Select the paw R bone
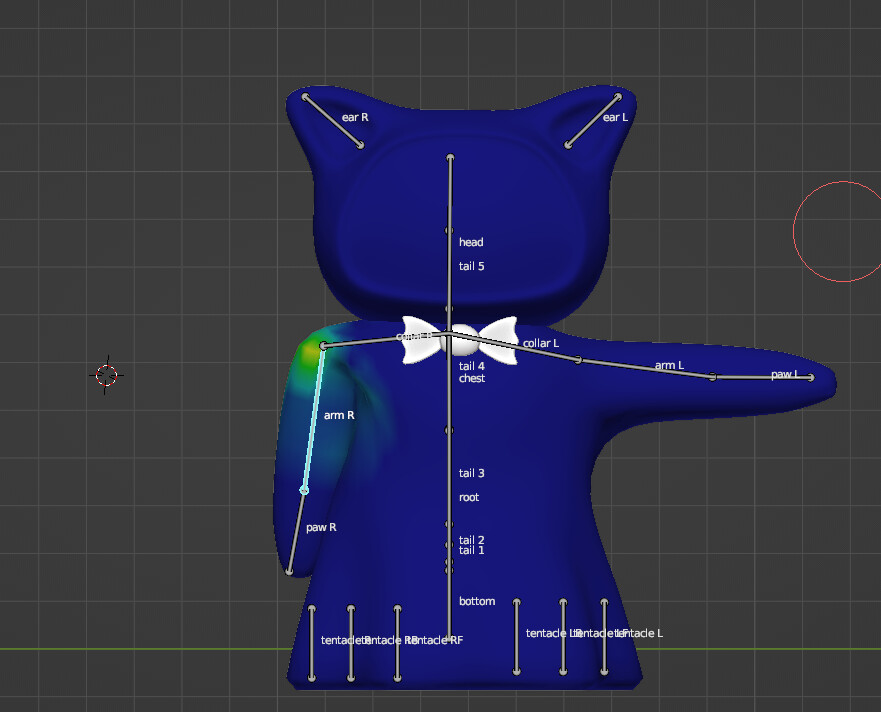Image resolution: width=881 pixels, height=712 pixels. [297, 531]
